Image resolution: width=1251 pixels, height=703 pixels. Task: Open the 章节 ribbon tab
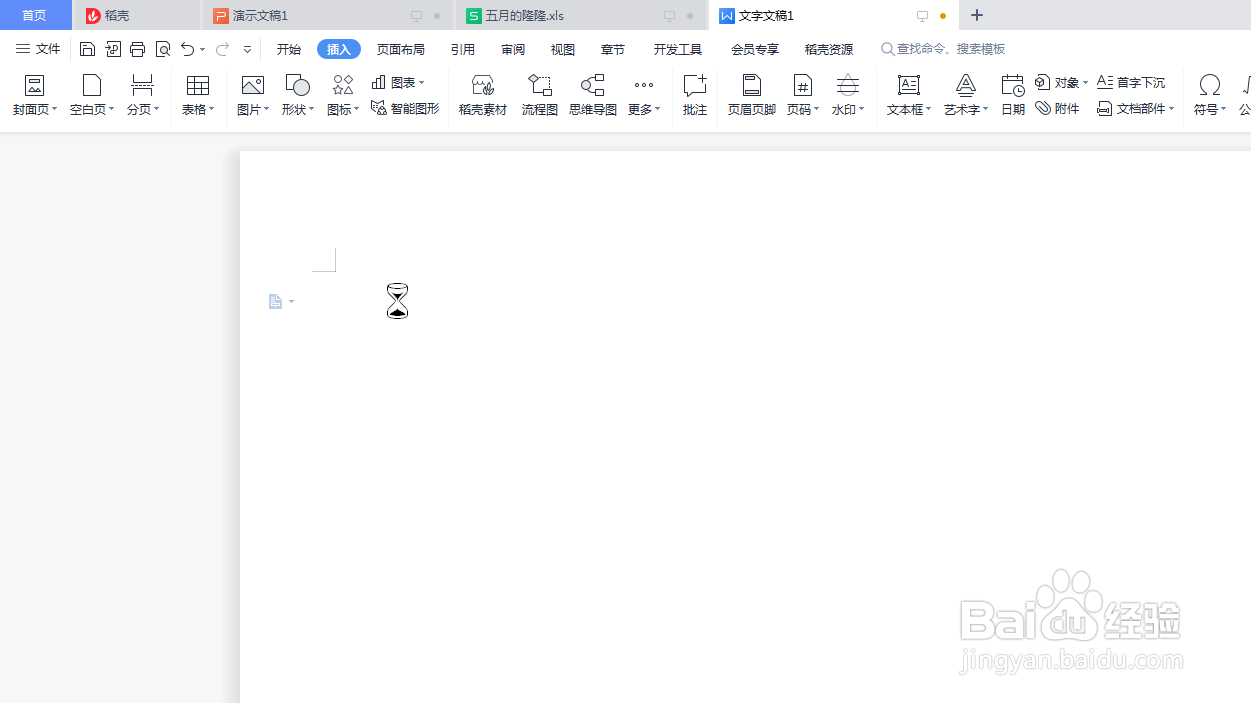pos(613,49)
